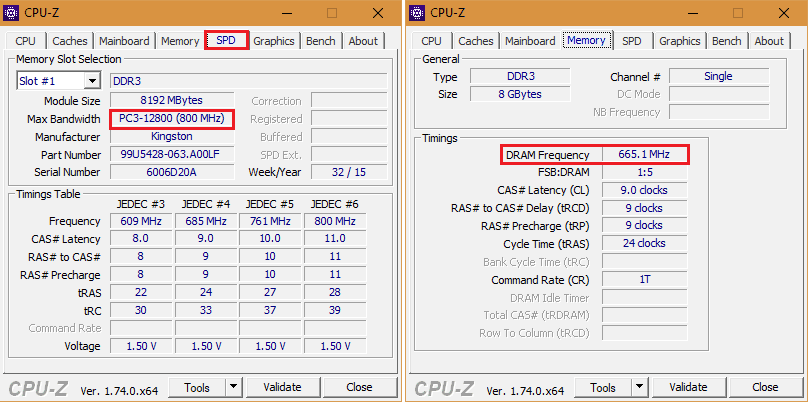Minimize the left CPU-Z window
This screenshot has height=403, width=809.
point(286,13)
